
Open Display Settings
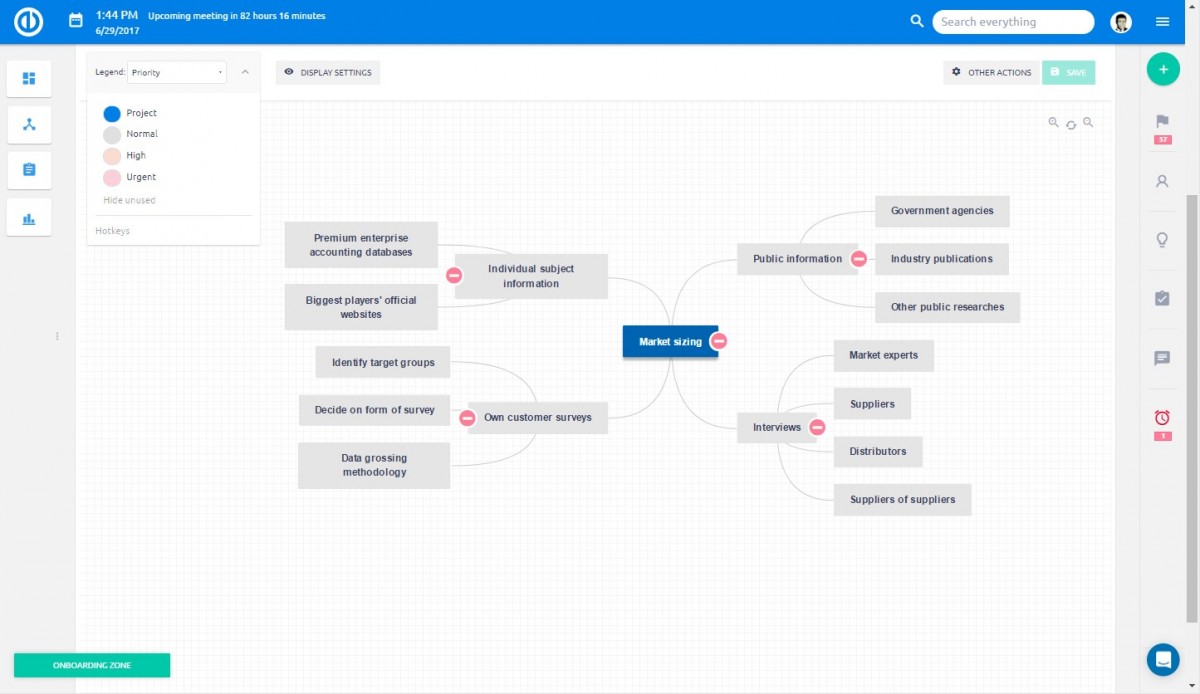pos(328,72)
